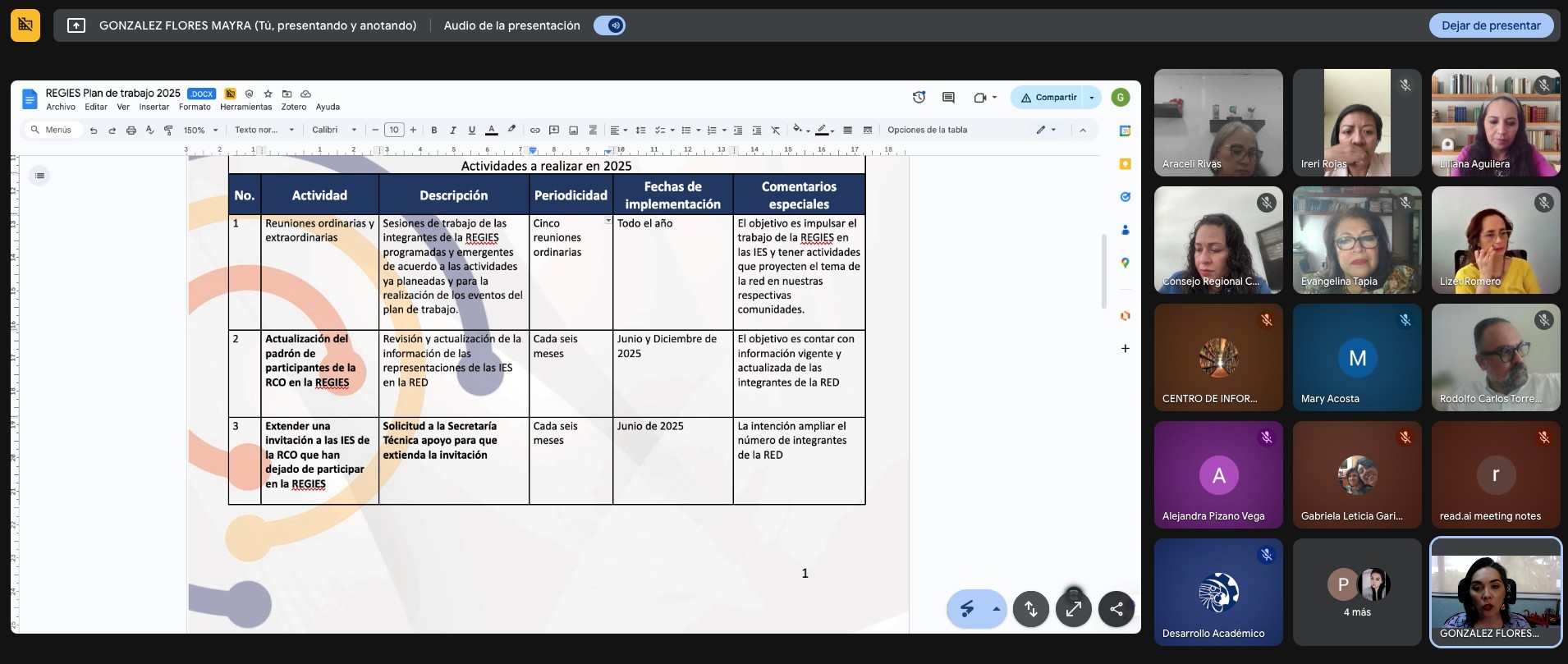Click the insert link icon
Image resolution: width=1568 pixels, height=664 pixels.
534,130
